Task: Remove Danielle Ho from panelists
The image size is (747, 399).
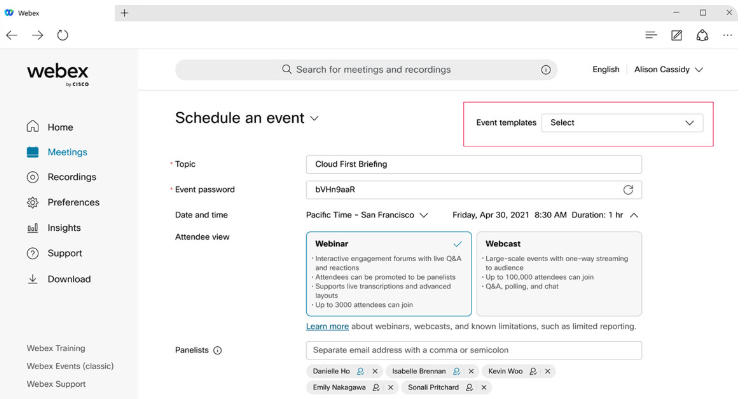Action: point(375,371)
